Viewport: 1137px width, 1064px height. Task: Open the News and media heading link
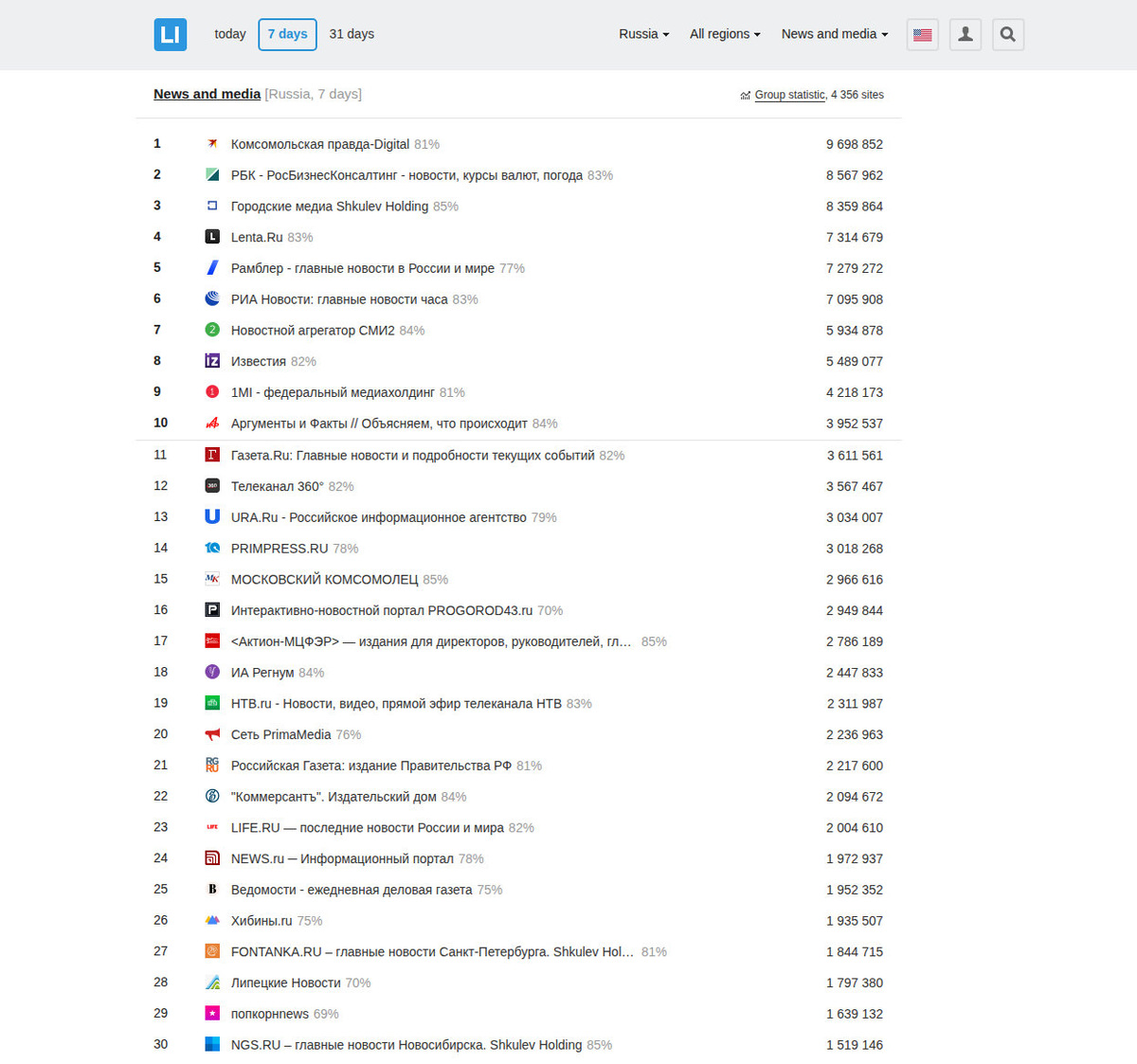207,94
